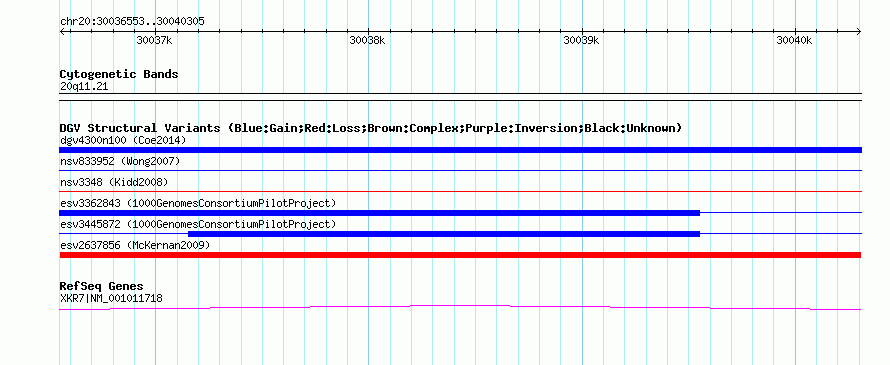The width and height of the screenshot is (890, 365).
Task: Click the 30040k ruler position
Action: (x=795, y=40)
